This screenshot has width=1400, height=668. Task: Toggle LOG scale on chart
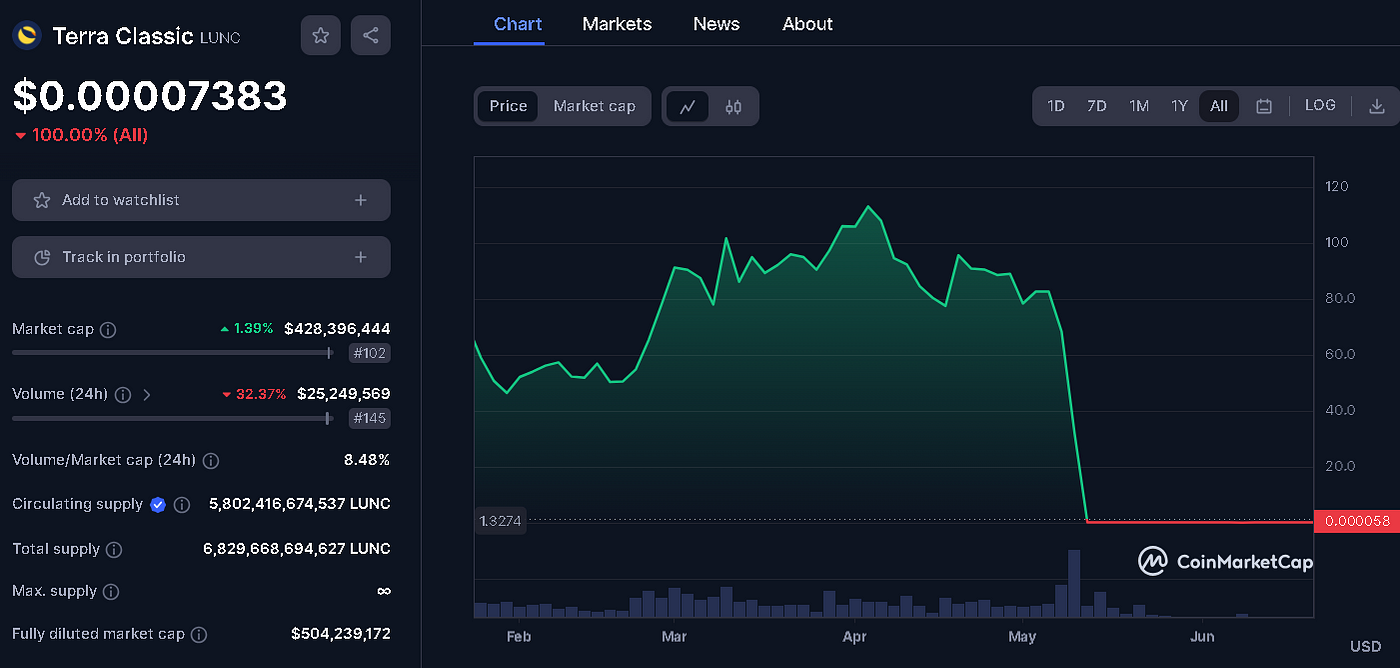[1320, 105]
